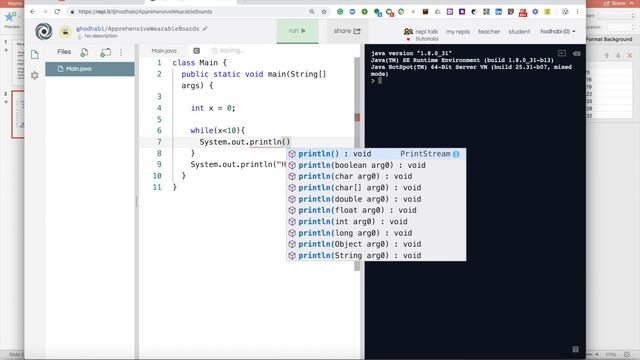Viewport: 640px width, 360px height.
Task: Click first green extension icon
Action: pyautogui.click(x=340, y=12)
